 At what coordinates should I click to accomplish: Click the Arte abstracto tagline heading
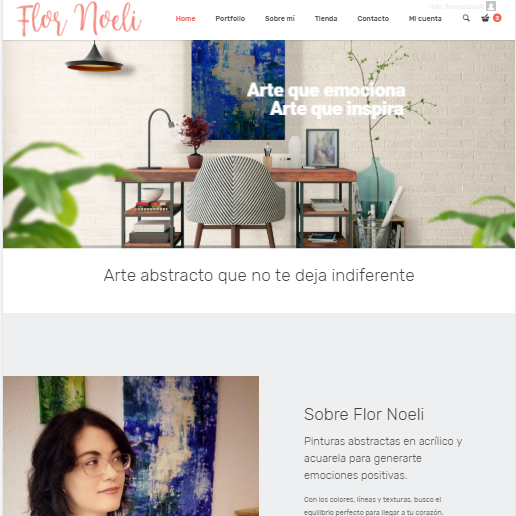point(259,276)
